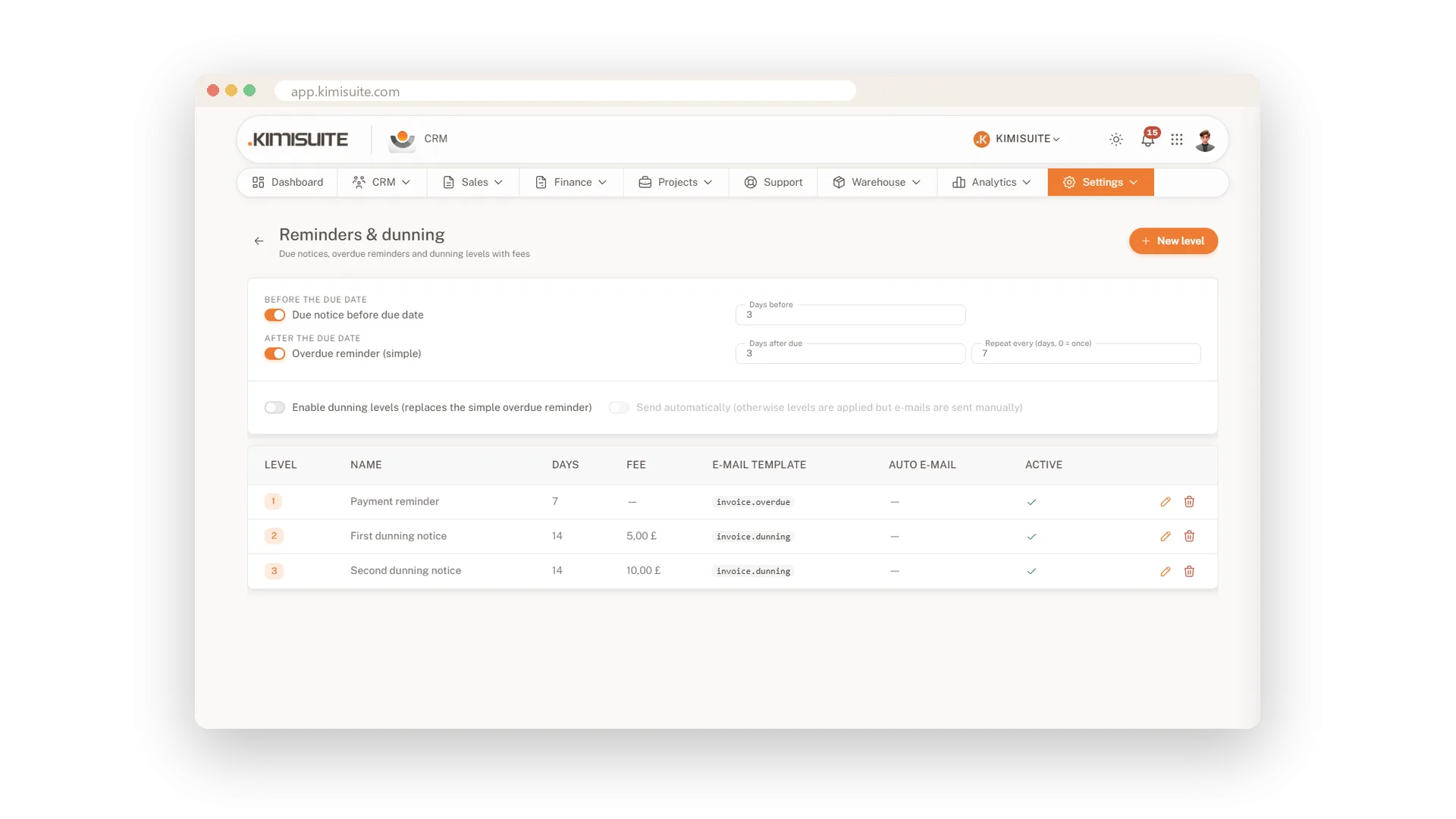Screen dimensions: 1456x819
Task: Click the CRM people icon in navigation
Action: click(x=359, y=182)
